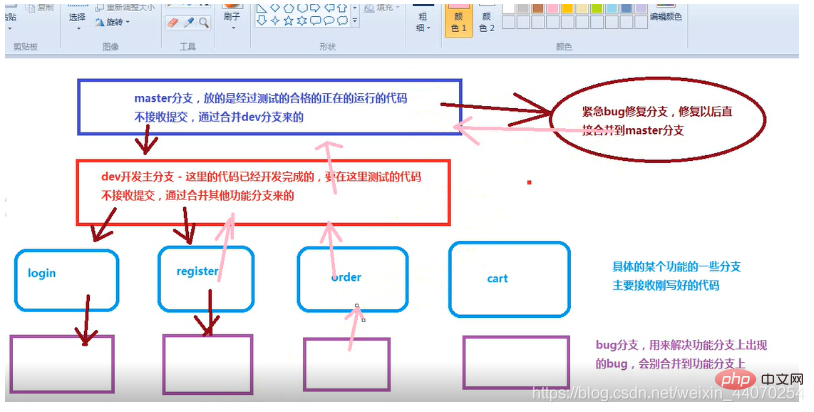Pick the pink color swatch

pos(552,8)
